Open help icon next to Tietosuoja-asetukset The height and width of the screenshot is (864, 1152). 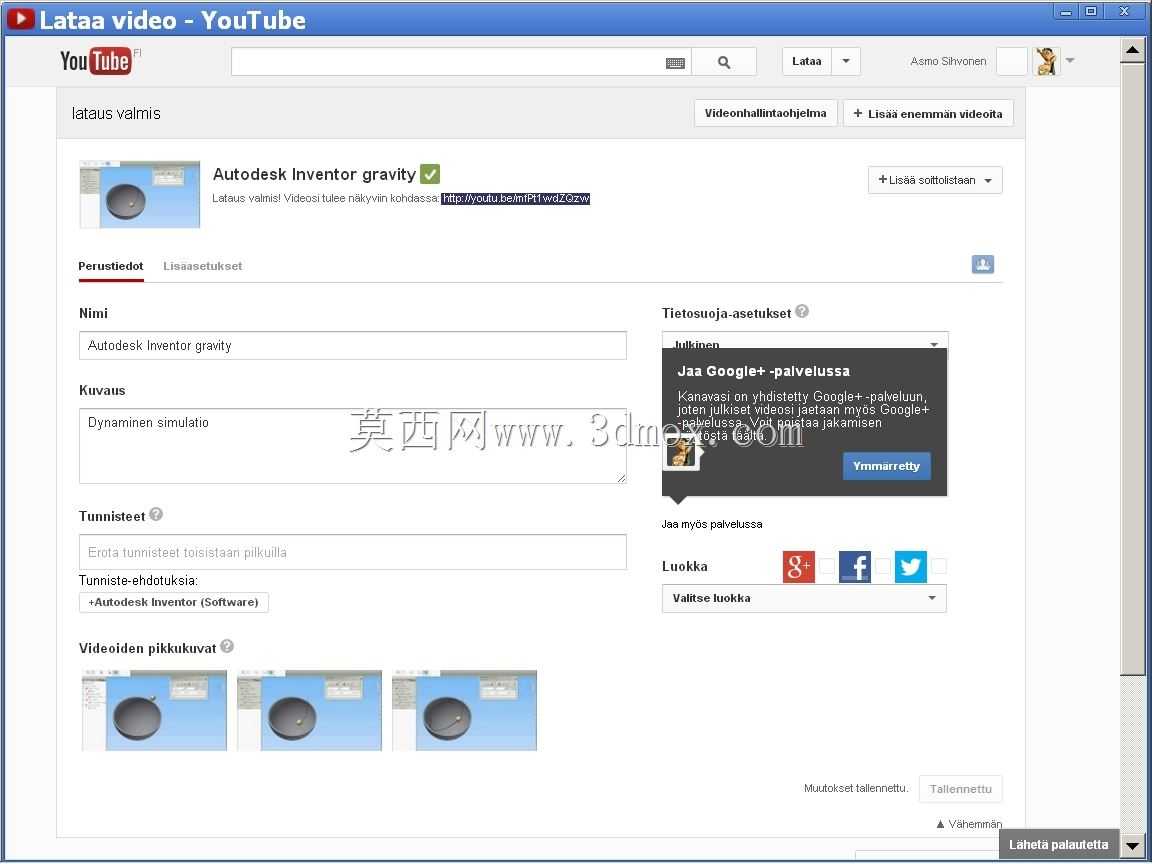[x=802, y=312]
